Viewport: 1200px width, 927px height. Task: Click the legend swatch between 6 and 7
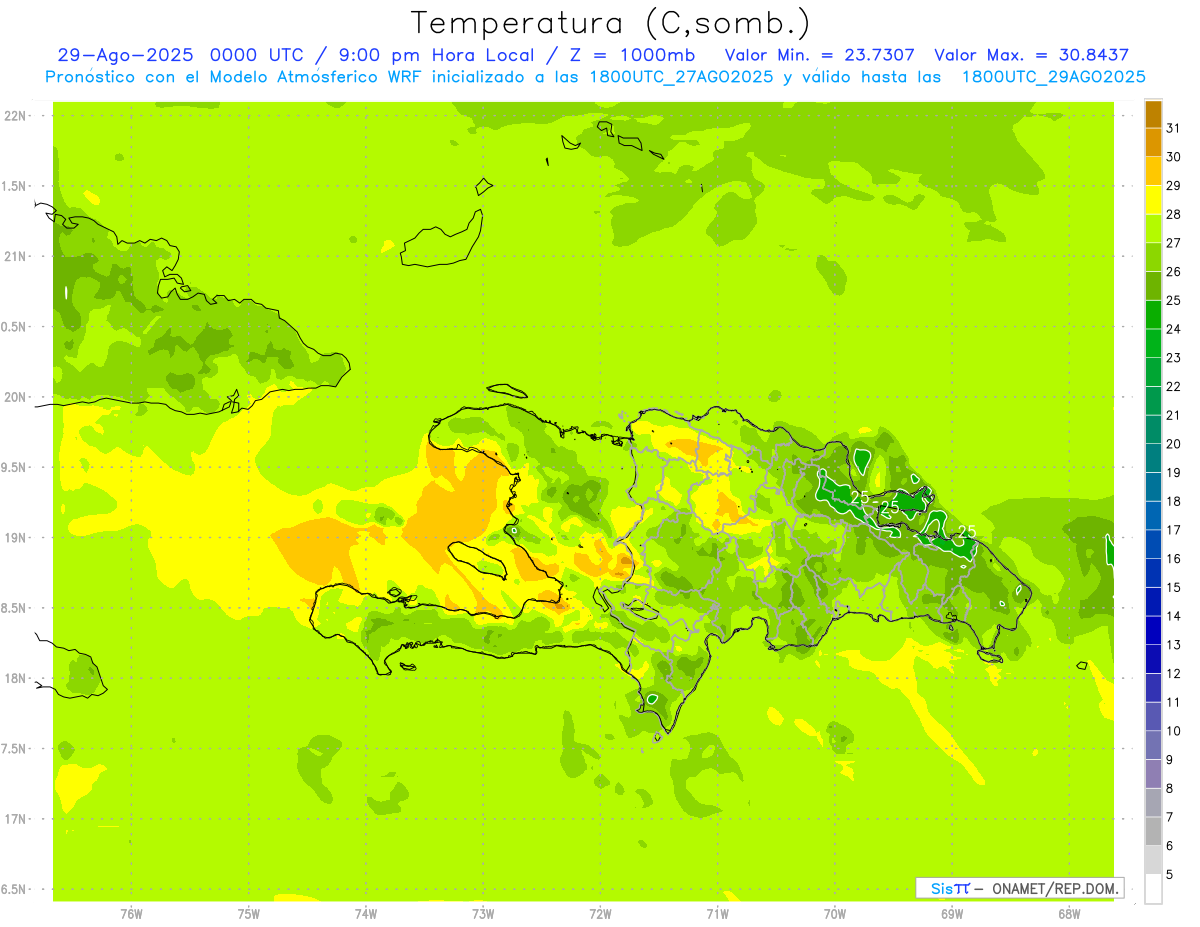1153,831
